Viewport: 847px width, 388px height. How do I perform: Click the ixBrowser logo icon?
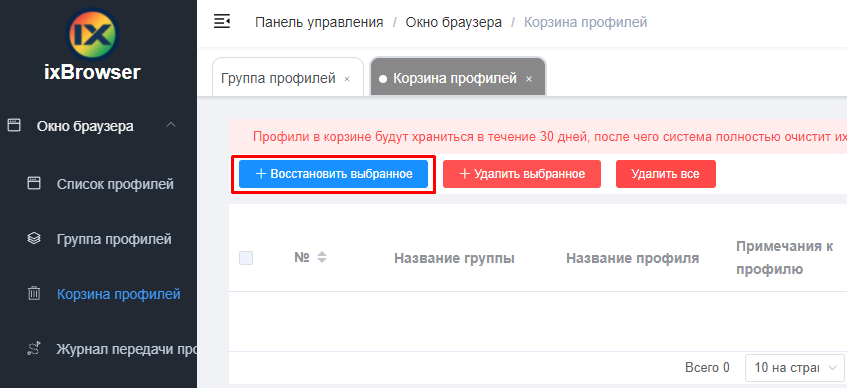pyautogui.click(x=92, y=36)
